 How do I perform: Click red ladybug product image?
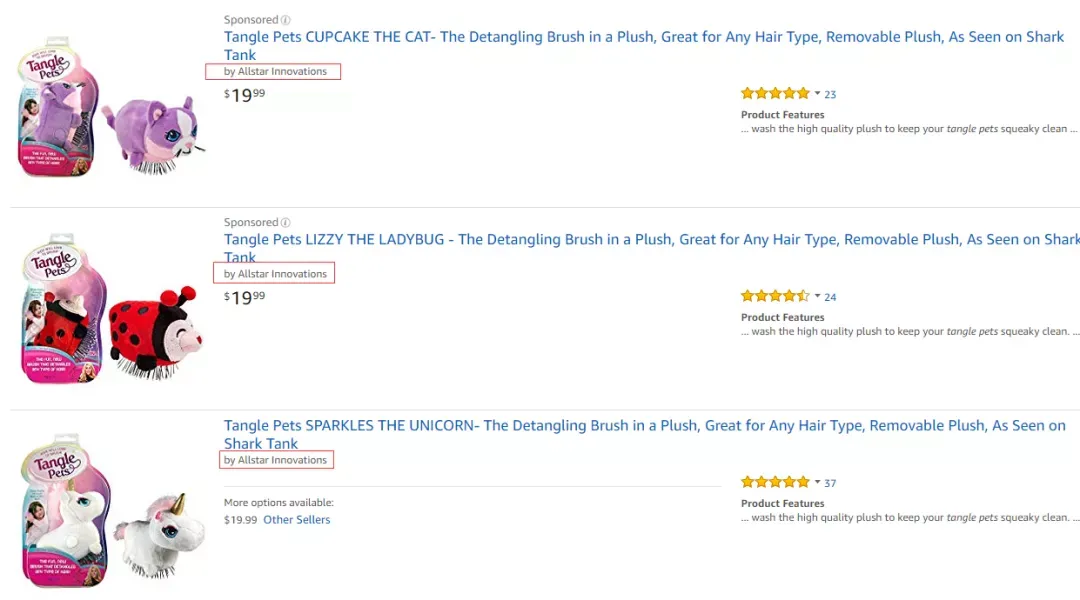pyautogui.click(x=110, y=308)
